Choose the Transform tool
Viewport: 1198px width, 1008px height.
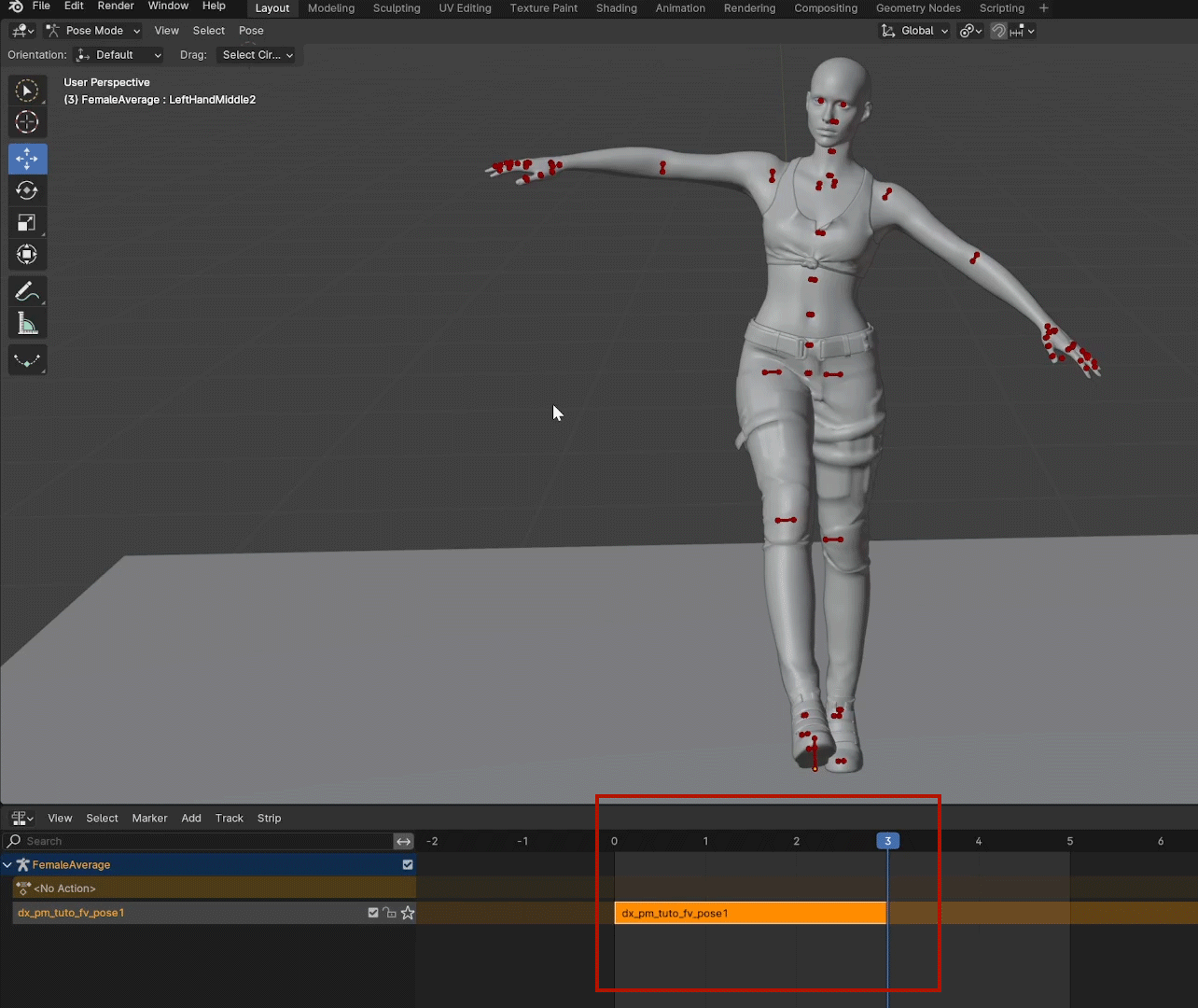27,255
